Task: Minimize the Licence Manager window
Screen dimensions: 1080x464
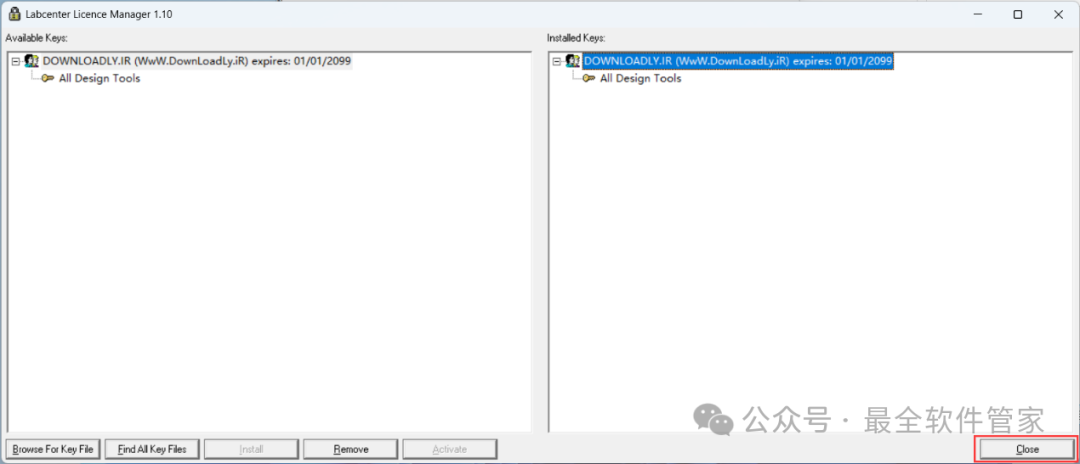Action: coord(977,14)
